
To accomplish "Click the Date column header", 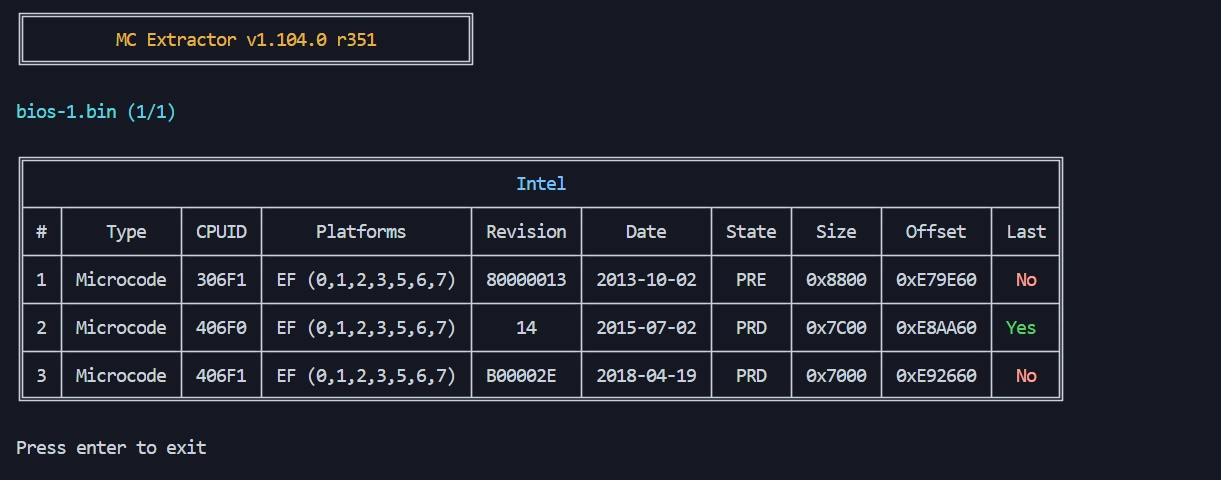I will pyautogui.click(x=646, y=232).
